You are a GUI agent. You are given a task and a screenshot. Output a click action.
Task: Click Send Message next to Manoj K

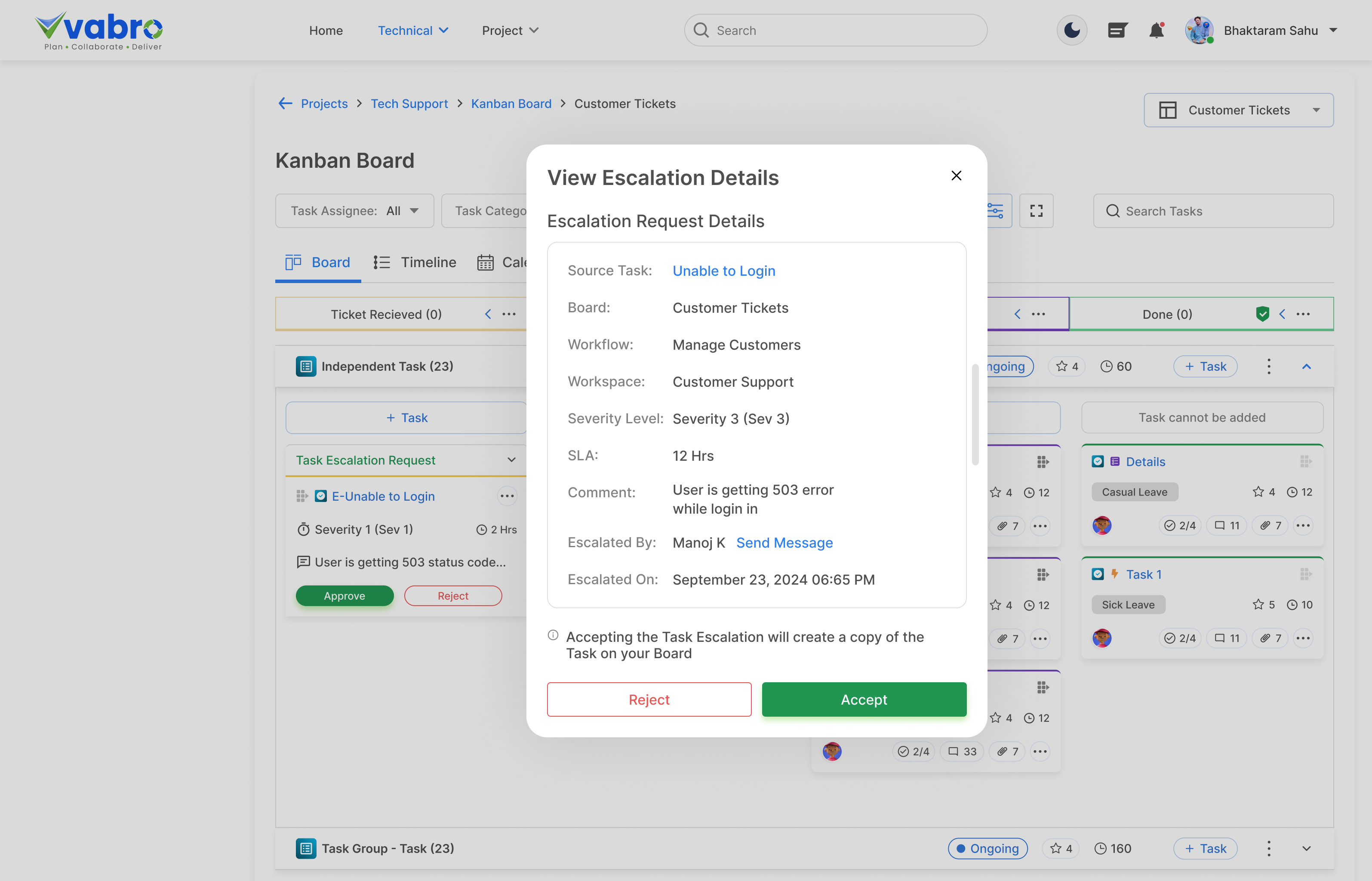[x=784, y=542]
